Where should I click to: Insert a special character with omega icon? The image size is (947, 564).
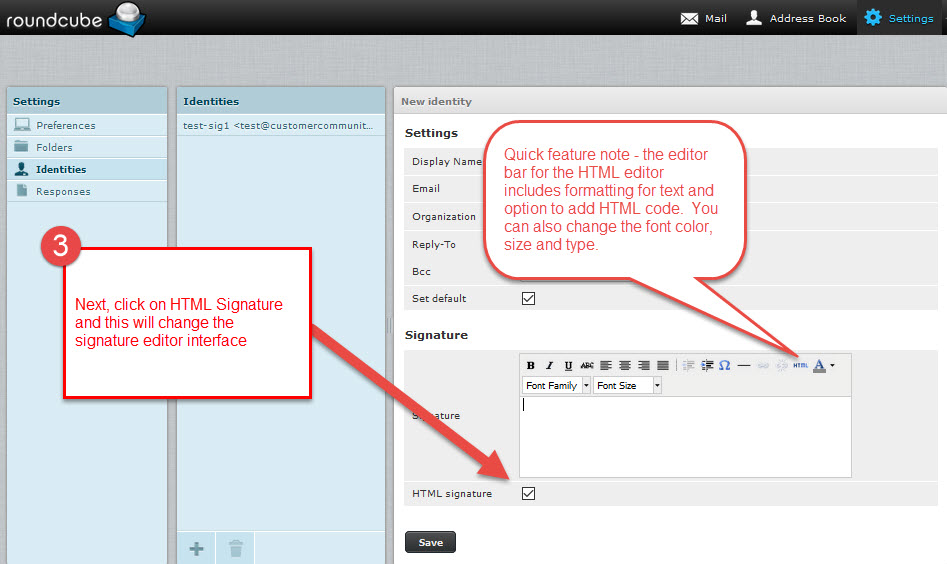pos(724,366)
